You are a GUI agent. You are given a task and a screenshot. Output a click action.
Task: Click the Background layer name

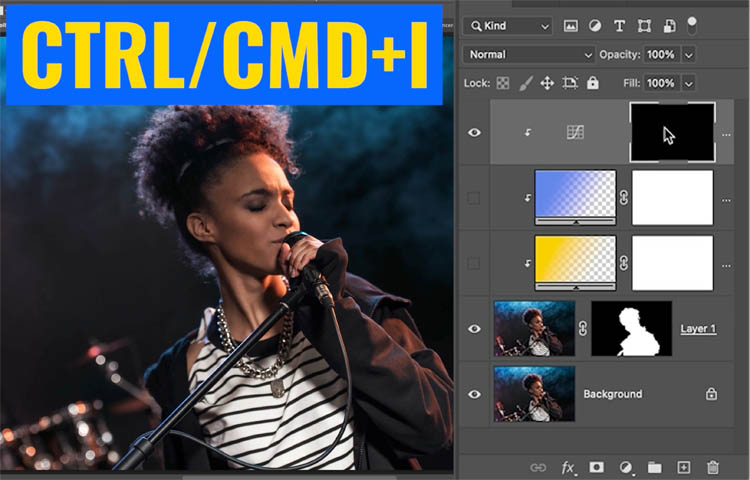613,394
